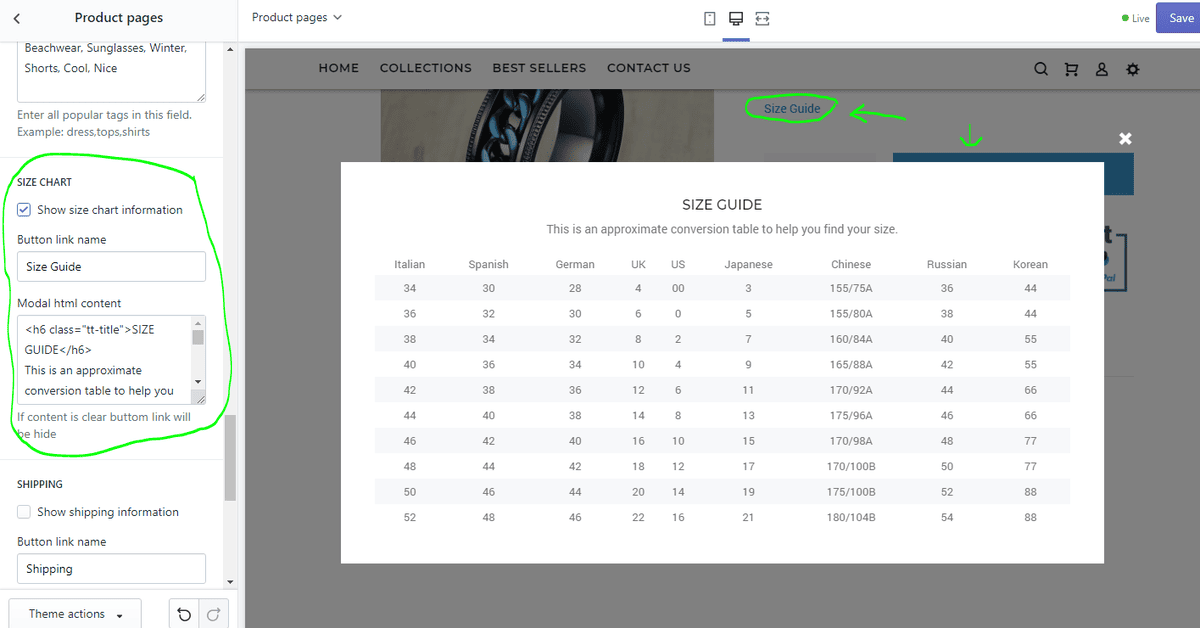Image resolution: width=1200 pixels, height=628 pixels.
Task: Select the Russian column header
Action: click(947, 265)
